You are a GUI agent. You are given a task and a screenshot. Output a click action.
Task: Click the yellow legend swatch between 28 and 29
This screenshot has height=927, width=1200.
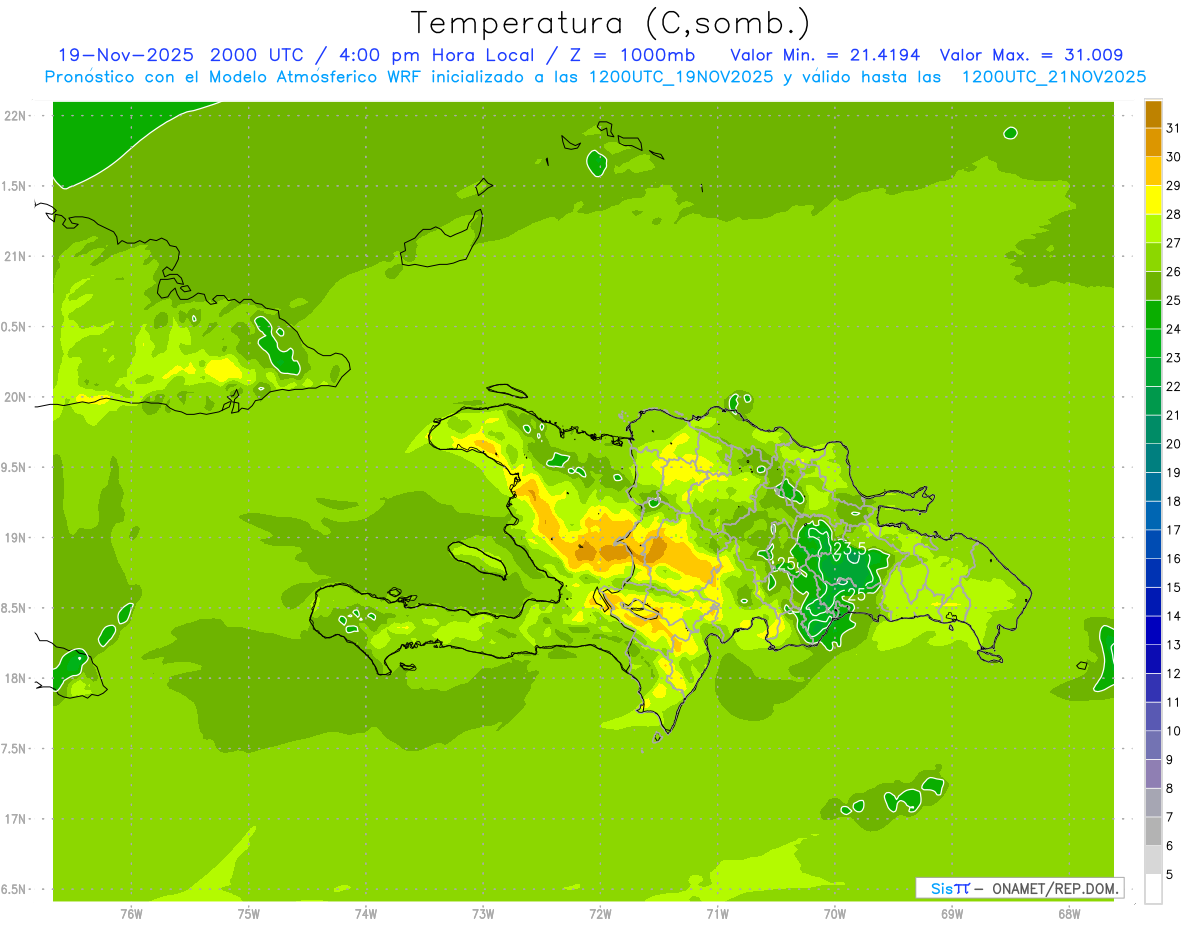point(1153,200)
